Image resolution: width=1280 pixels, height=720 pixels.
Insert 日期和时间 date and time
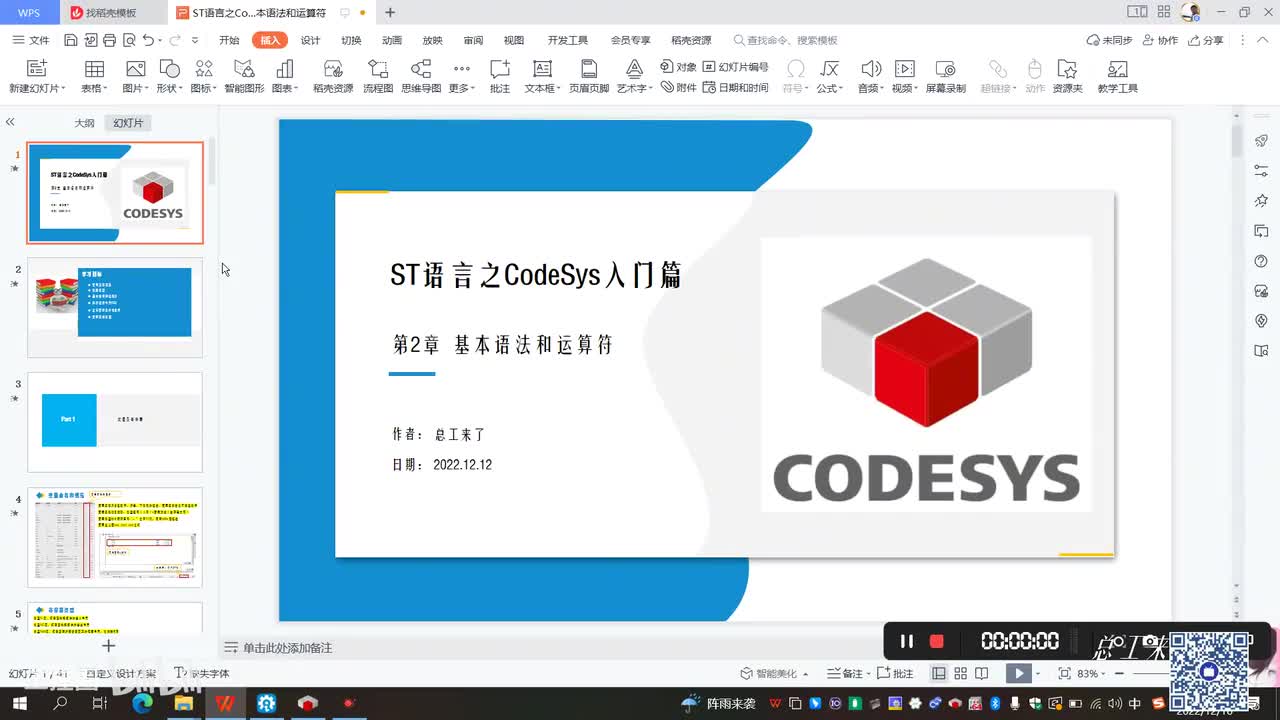[736, 88]
